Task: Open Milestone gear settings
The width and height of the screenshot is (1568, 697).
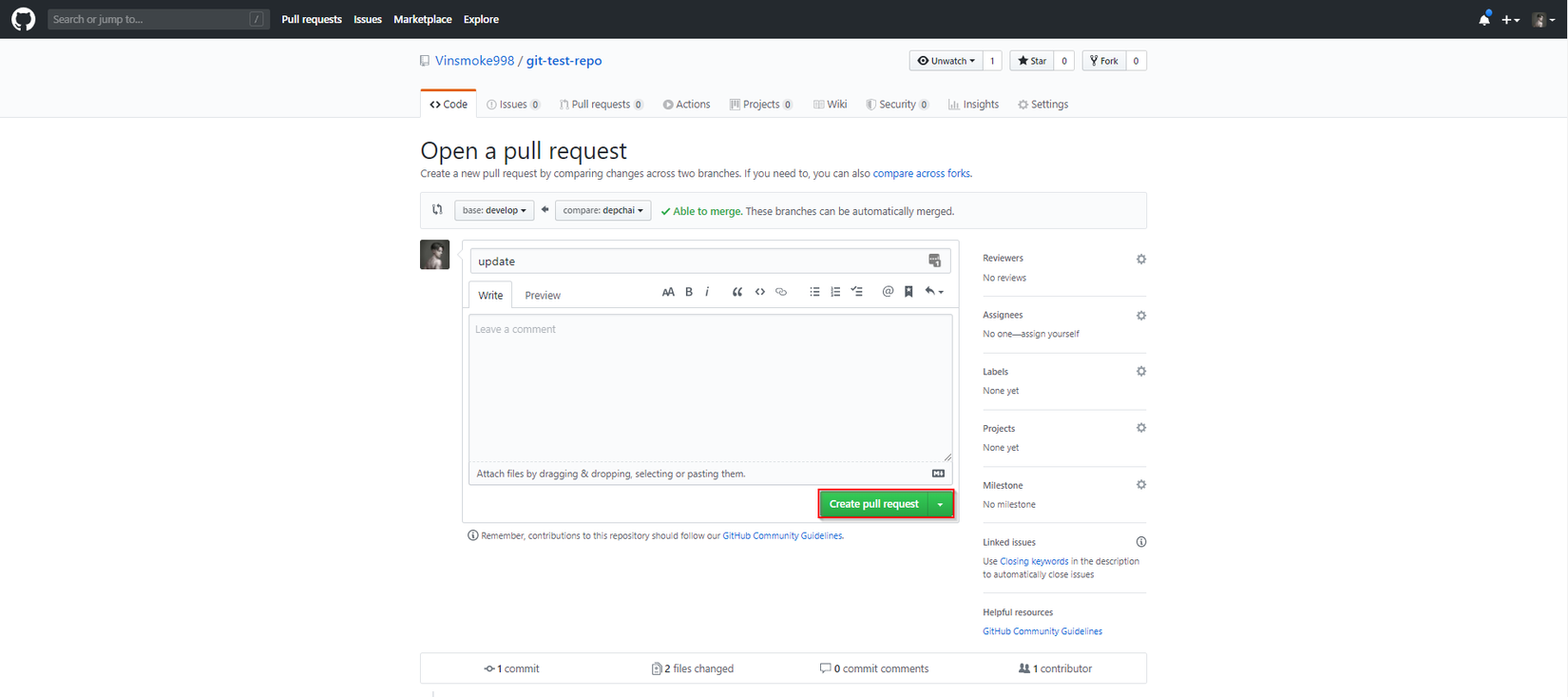Action: tap(1141, 484)
